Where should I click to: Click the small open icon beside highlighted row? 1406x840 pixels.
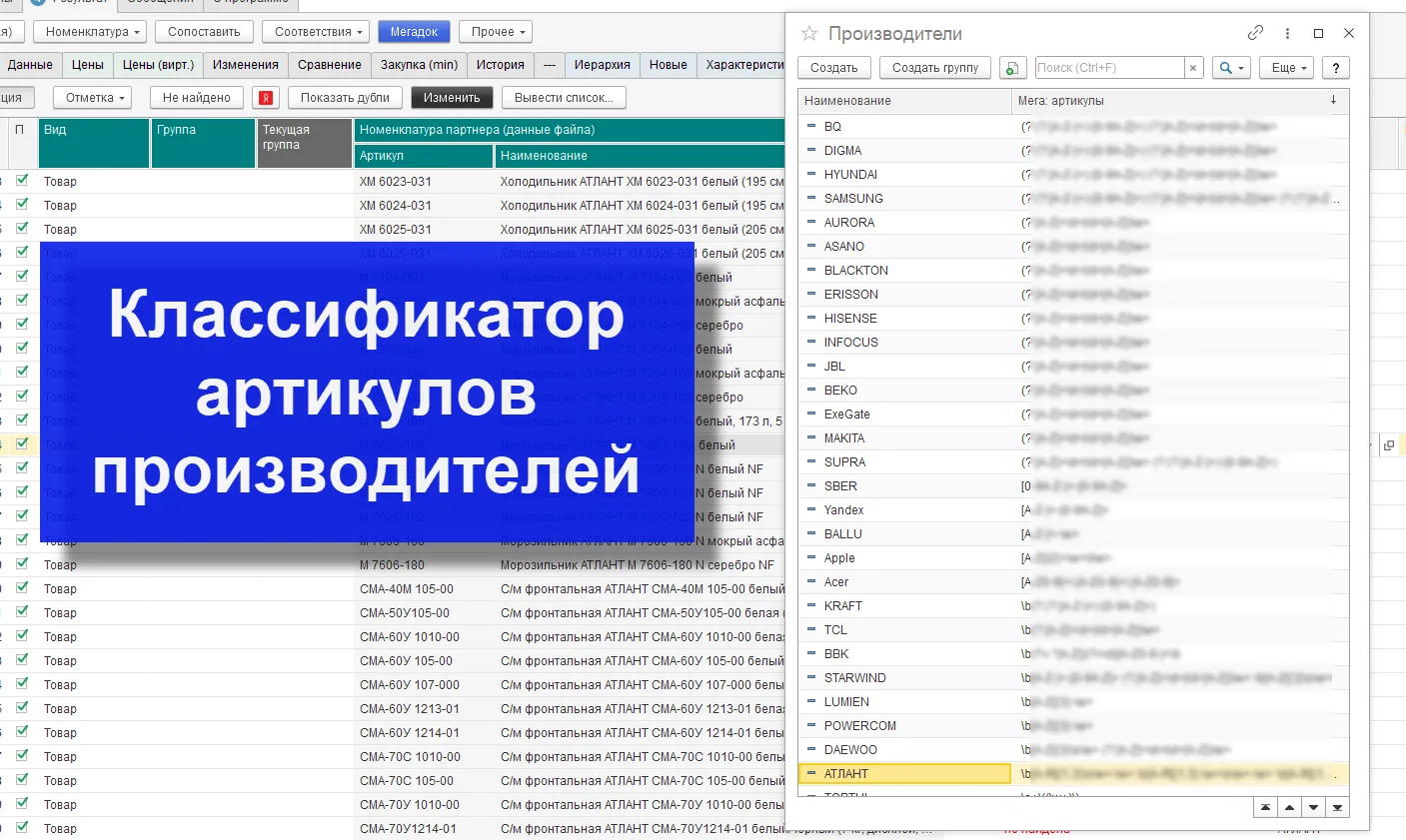click(1389, 445)
